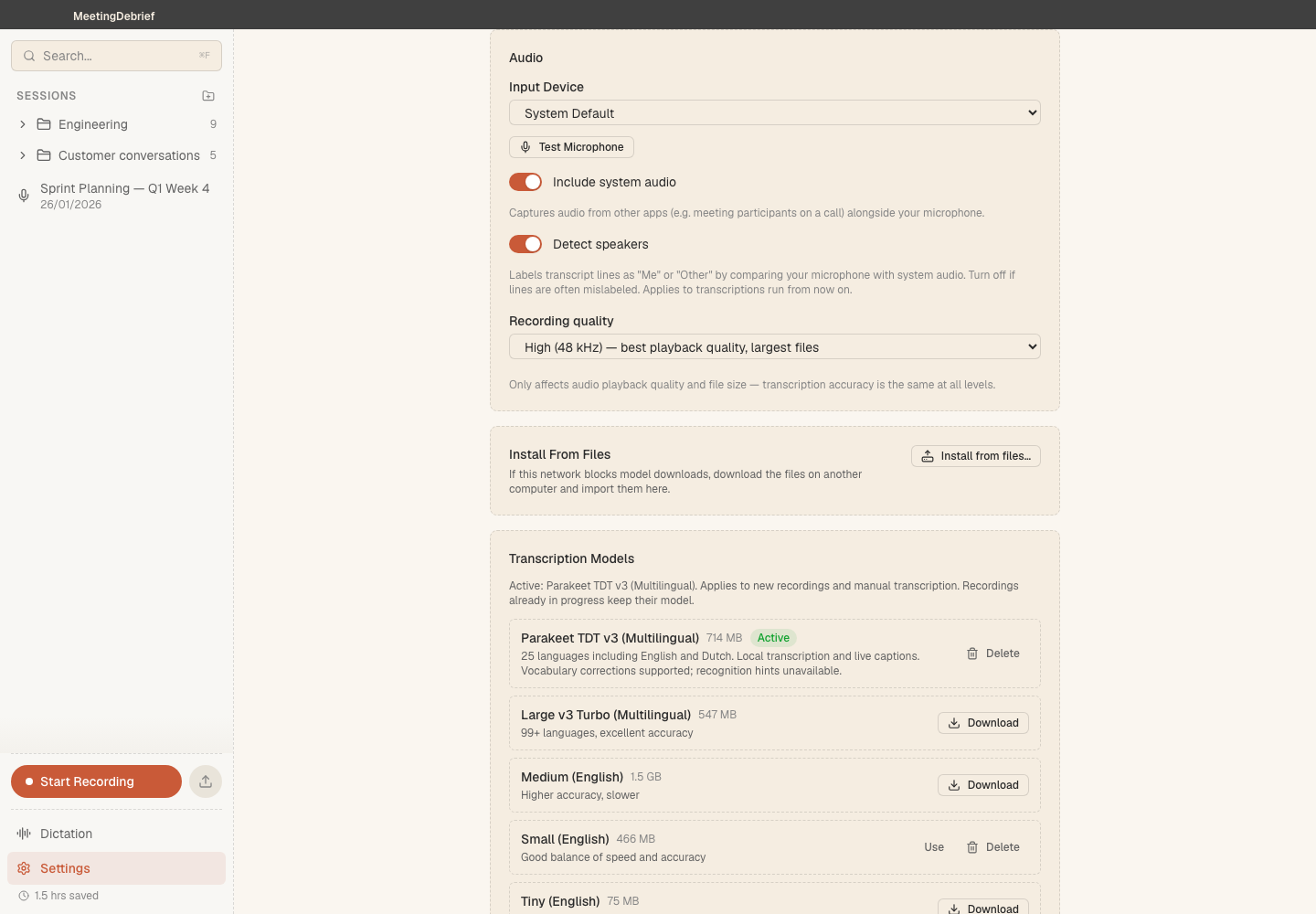Click the Settings gear icon
The image size is (1316, 914).
tap(24, 868)
